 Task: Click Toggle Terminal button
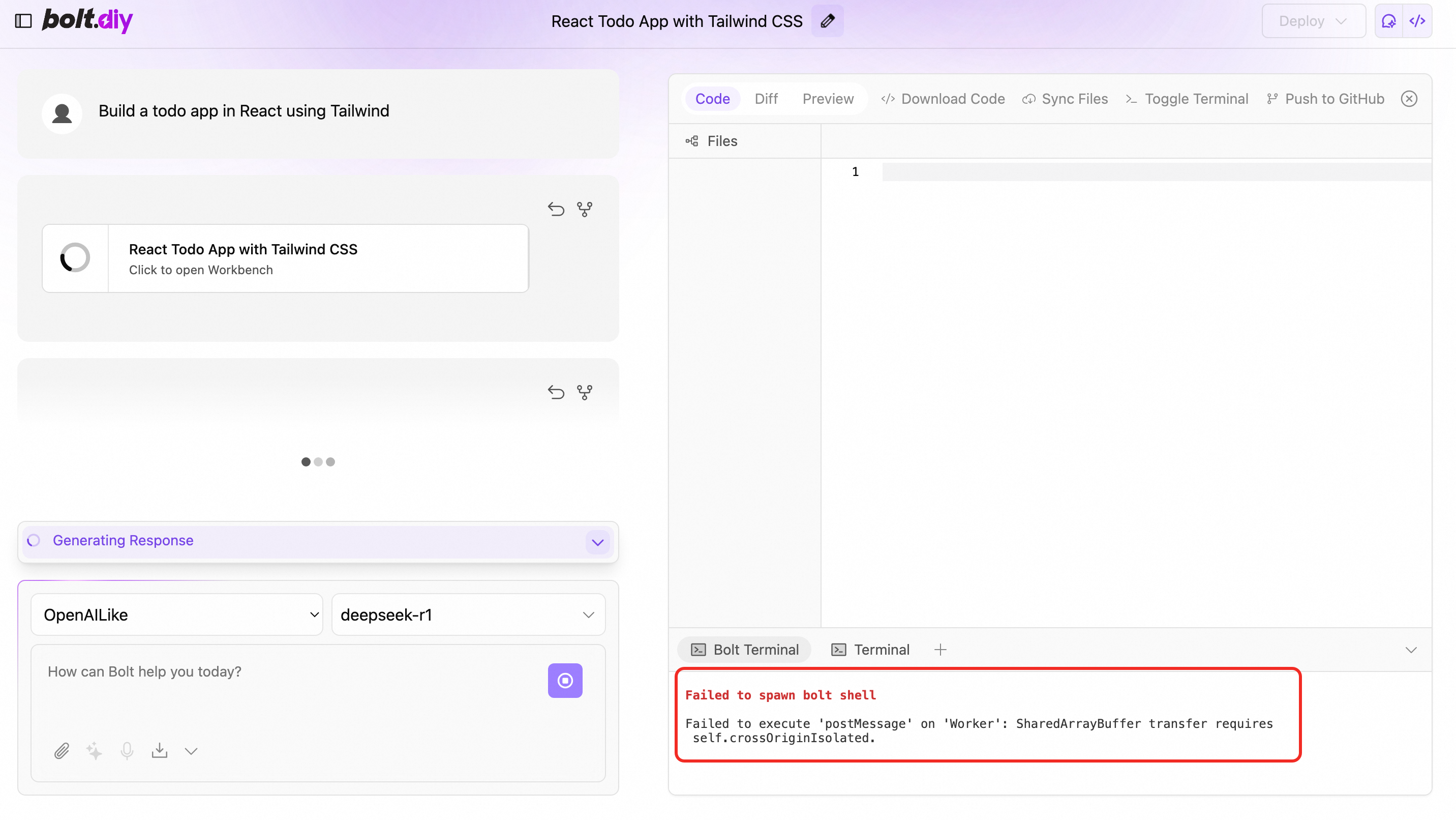(x=1187, y=99)
